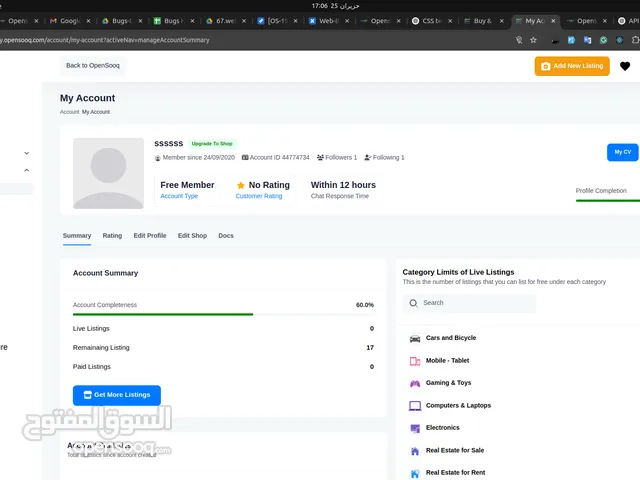Screen dimensions: 640x480
Task: Click the Followers 1 icon
Action: [x=320, y=158]
